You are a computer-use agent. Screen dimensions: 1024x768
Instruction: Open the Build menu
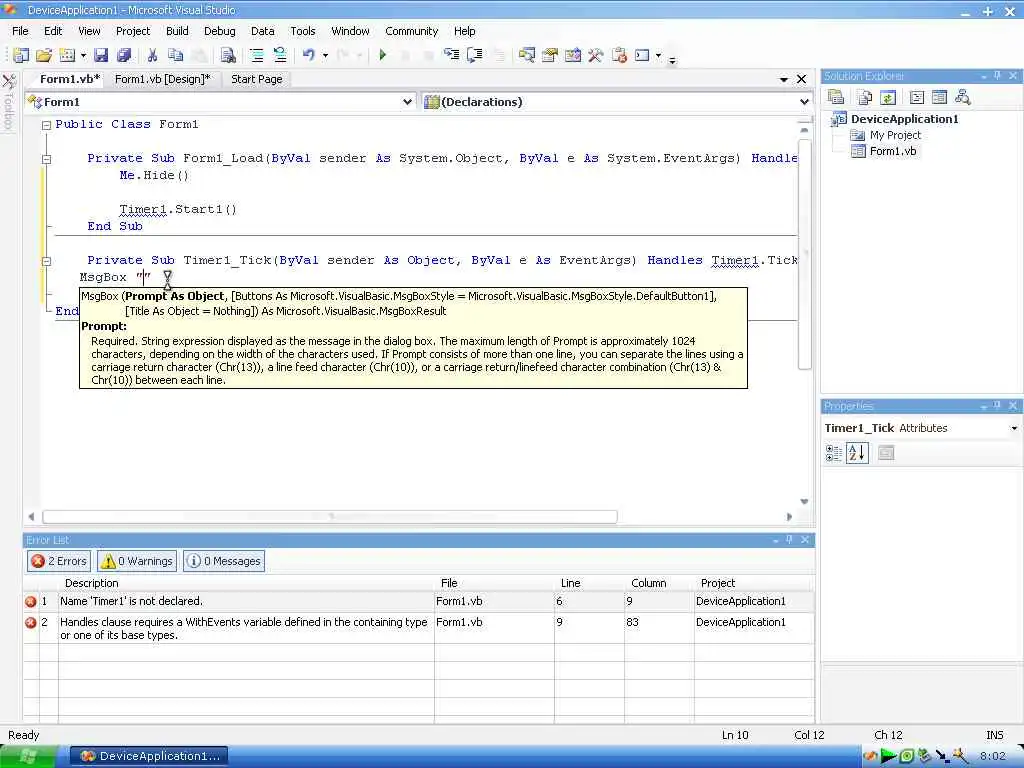tap(177, 31)
